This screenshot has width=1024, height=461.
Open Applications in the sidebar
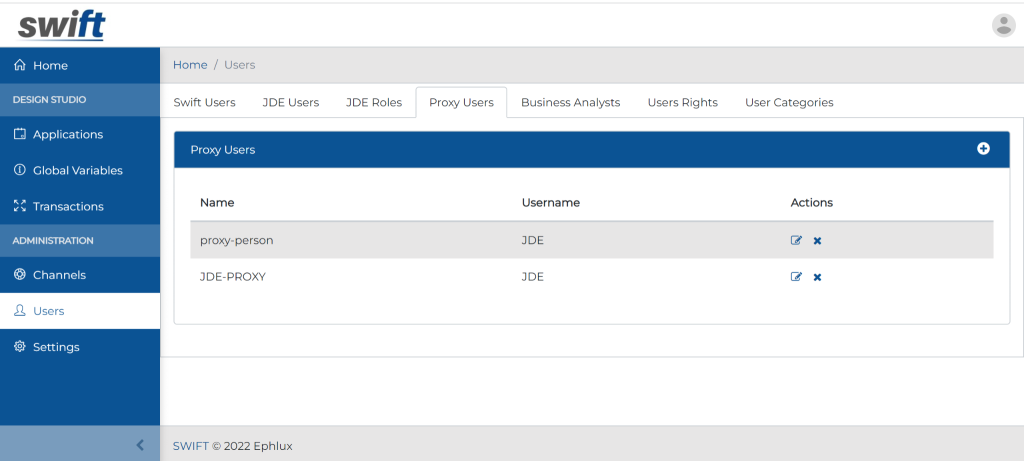click(67, 134)
